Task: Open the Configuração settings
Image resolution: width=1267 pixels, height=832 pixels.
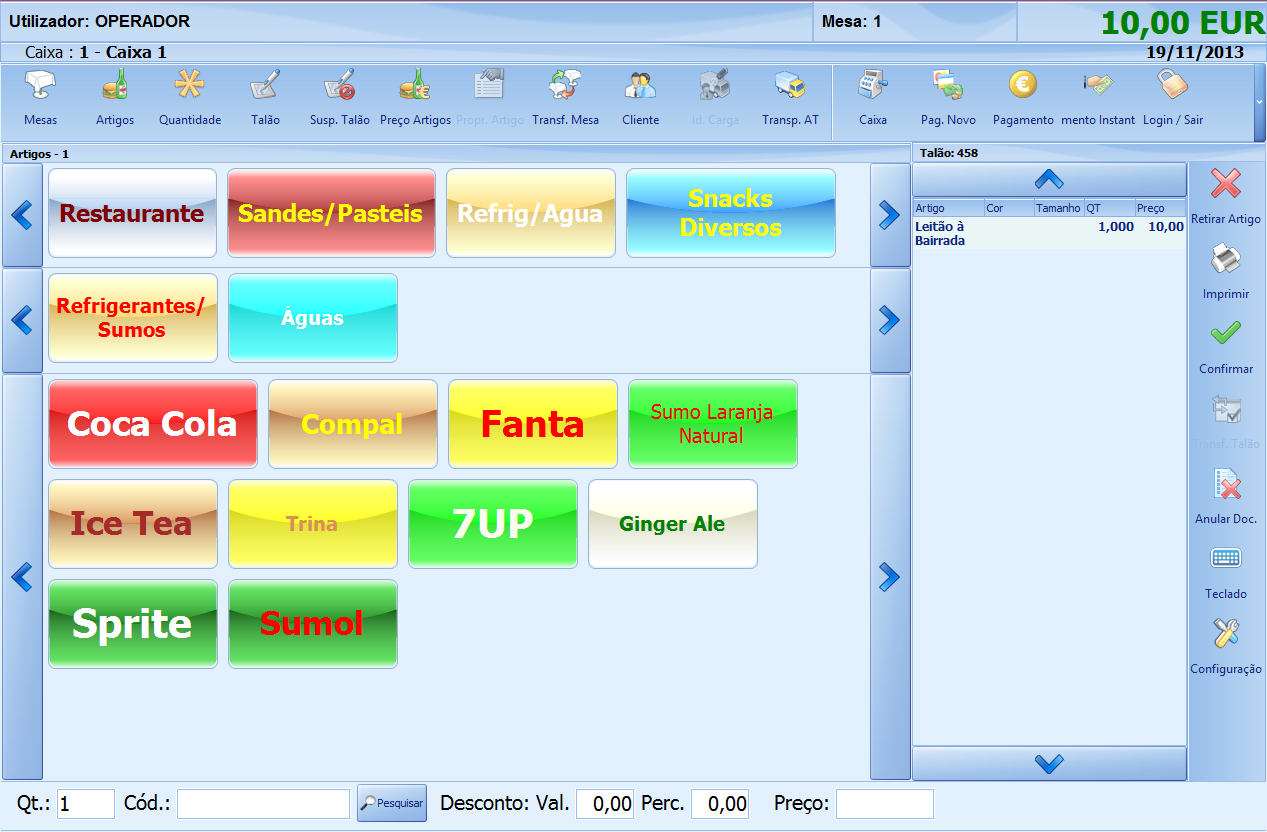Action: click(x=1226, y=646)
